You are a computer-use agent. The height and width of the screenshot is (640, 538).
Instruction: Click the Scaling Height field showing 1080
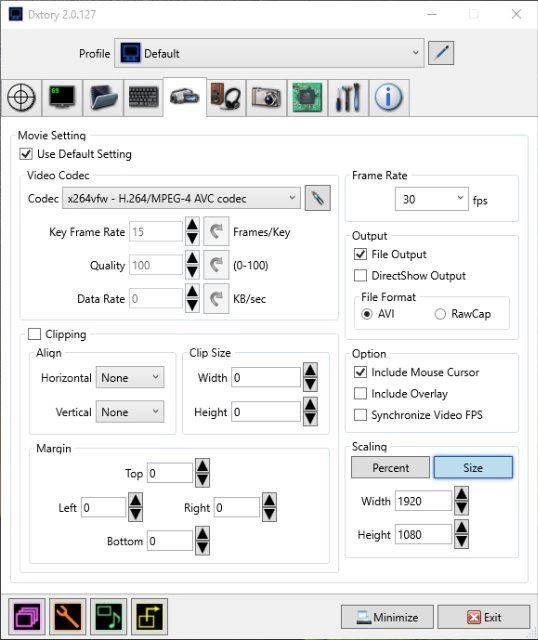coord(423,534)
